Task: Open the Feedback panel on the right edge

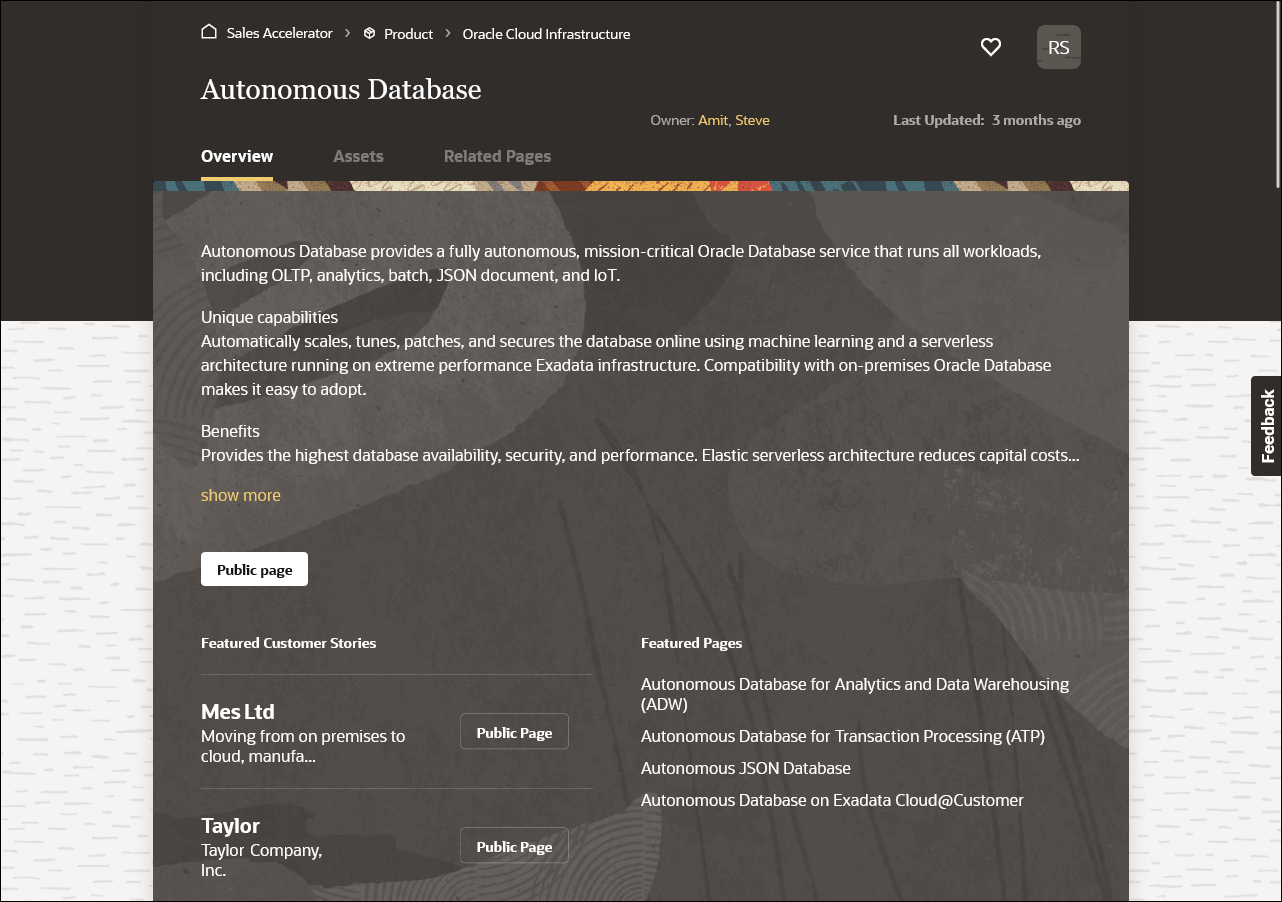Action: pos(1267,426)
